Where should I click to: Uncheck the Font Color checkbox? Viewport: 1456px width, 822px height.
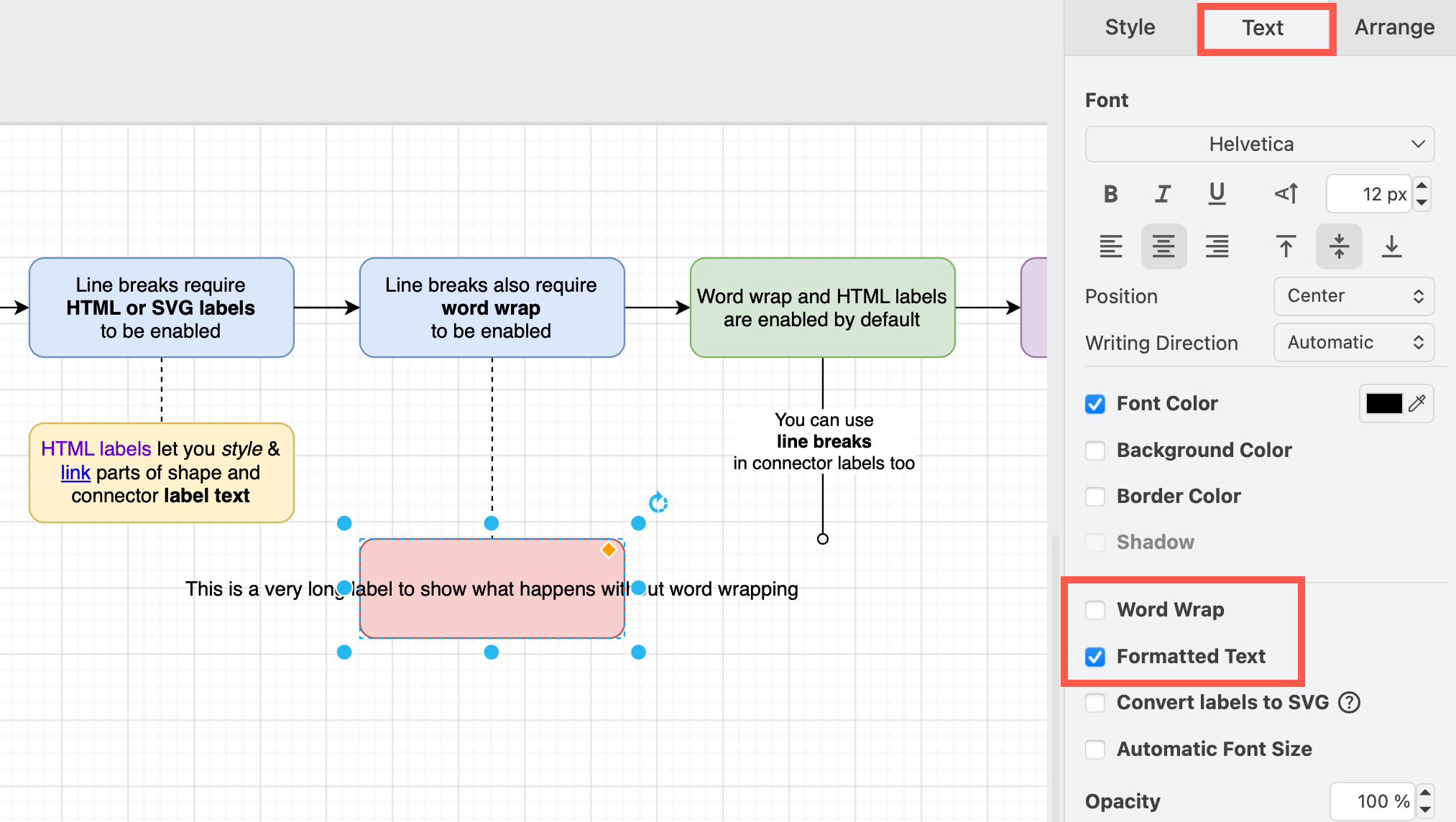click(x=1095, y=404)
